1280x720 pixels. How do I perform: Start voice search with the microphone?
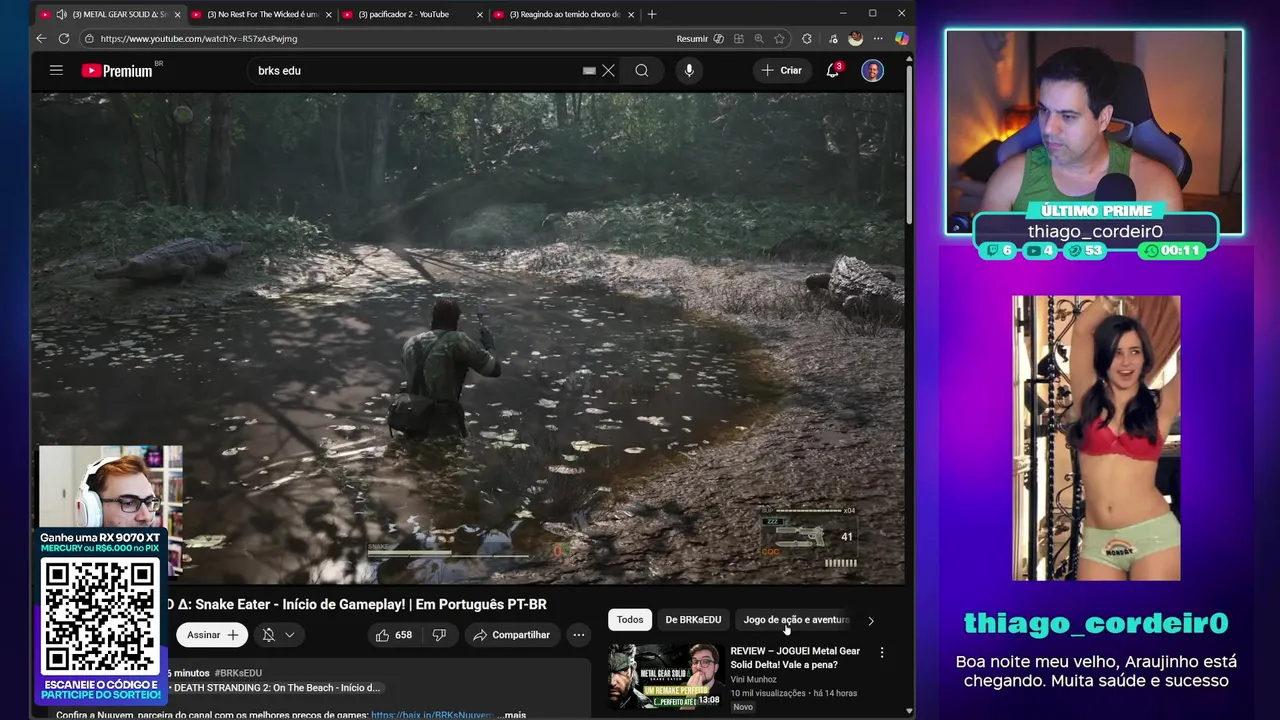tap(688, 70)
